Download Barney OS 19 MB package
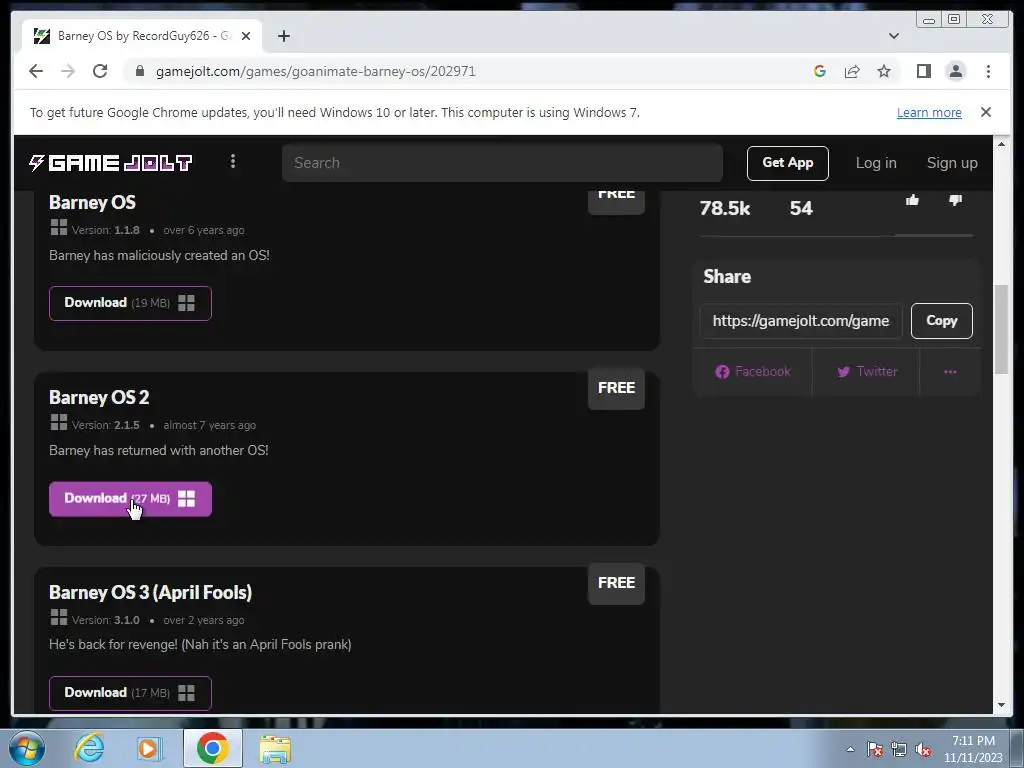 [130, 303]
